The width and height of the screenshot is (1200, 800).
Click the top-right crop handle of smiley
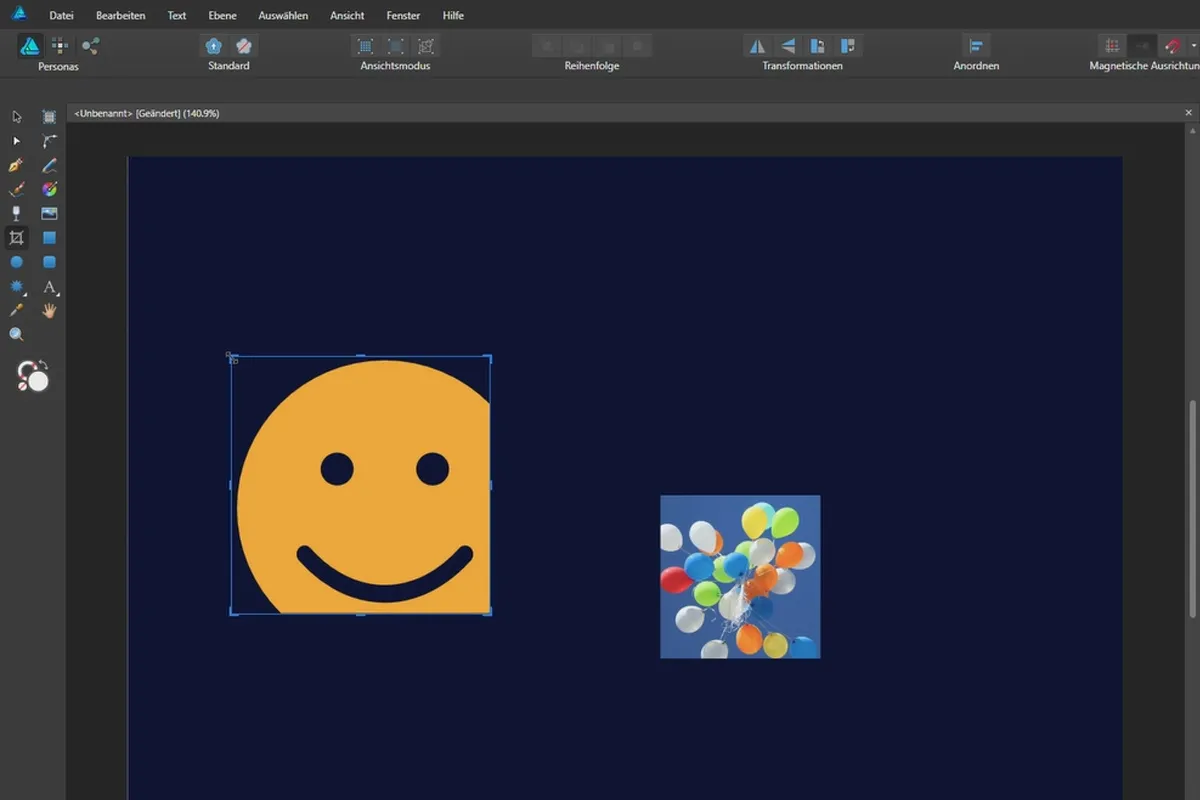pos(488,358)
